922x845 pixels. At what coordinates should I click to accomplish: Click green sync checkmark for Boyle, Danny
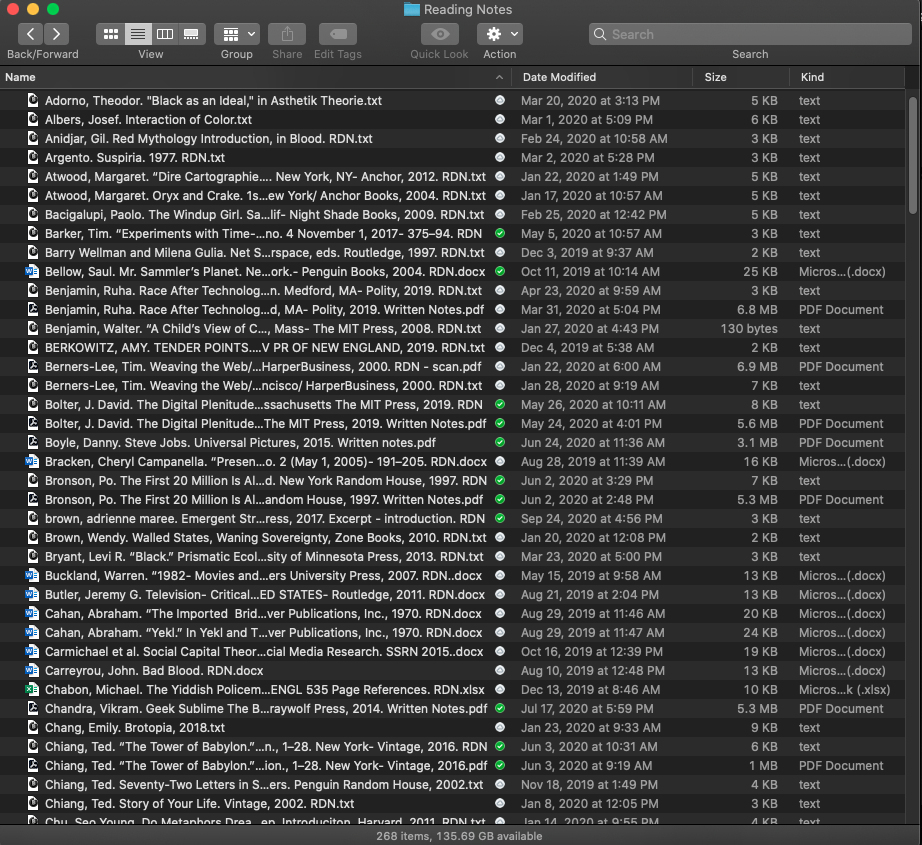(x=500, y=442)
